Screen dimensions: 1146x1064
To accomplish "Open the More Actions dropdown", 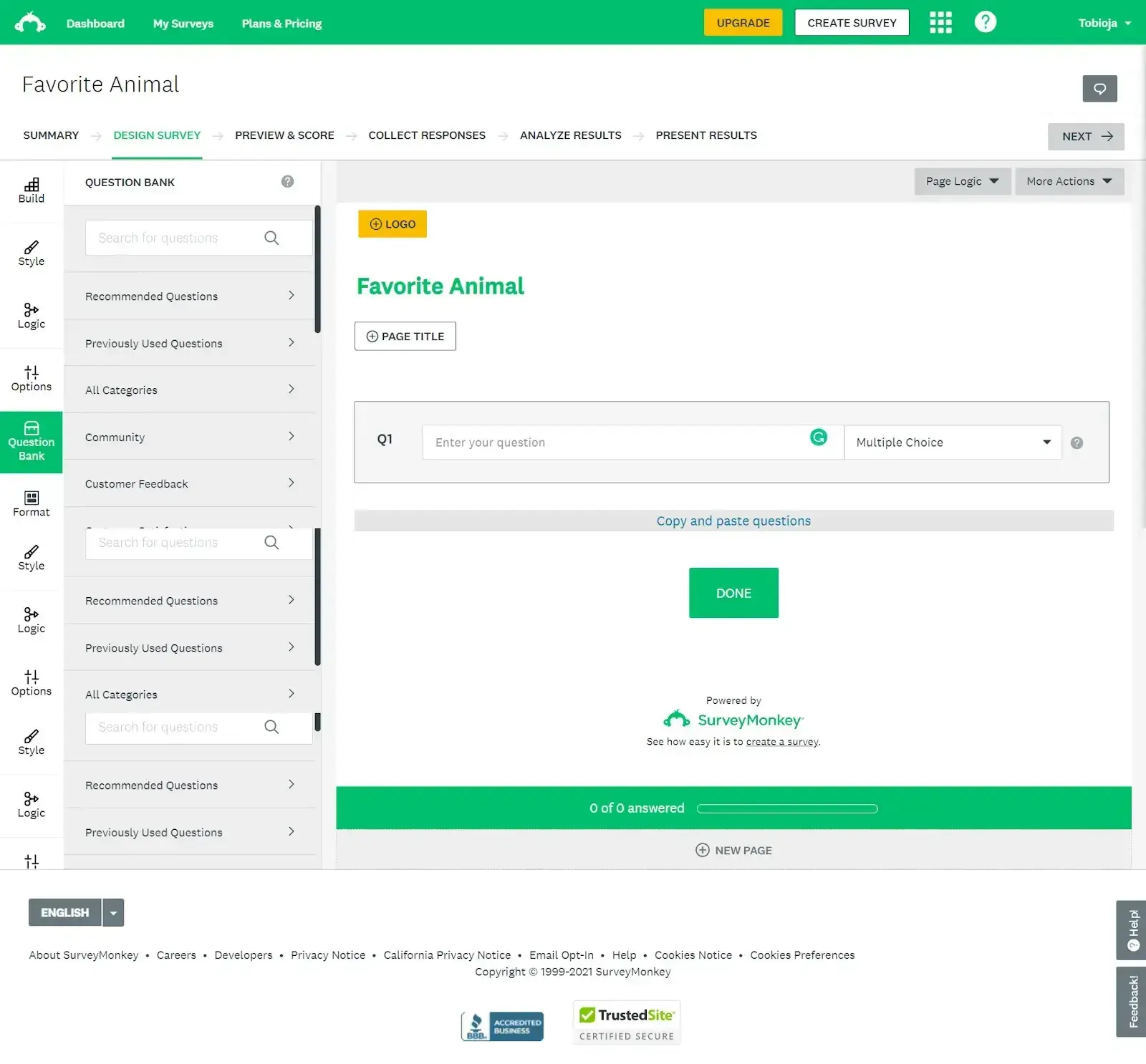I will click(x=1069, y=181).
